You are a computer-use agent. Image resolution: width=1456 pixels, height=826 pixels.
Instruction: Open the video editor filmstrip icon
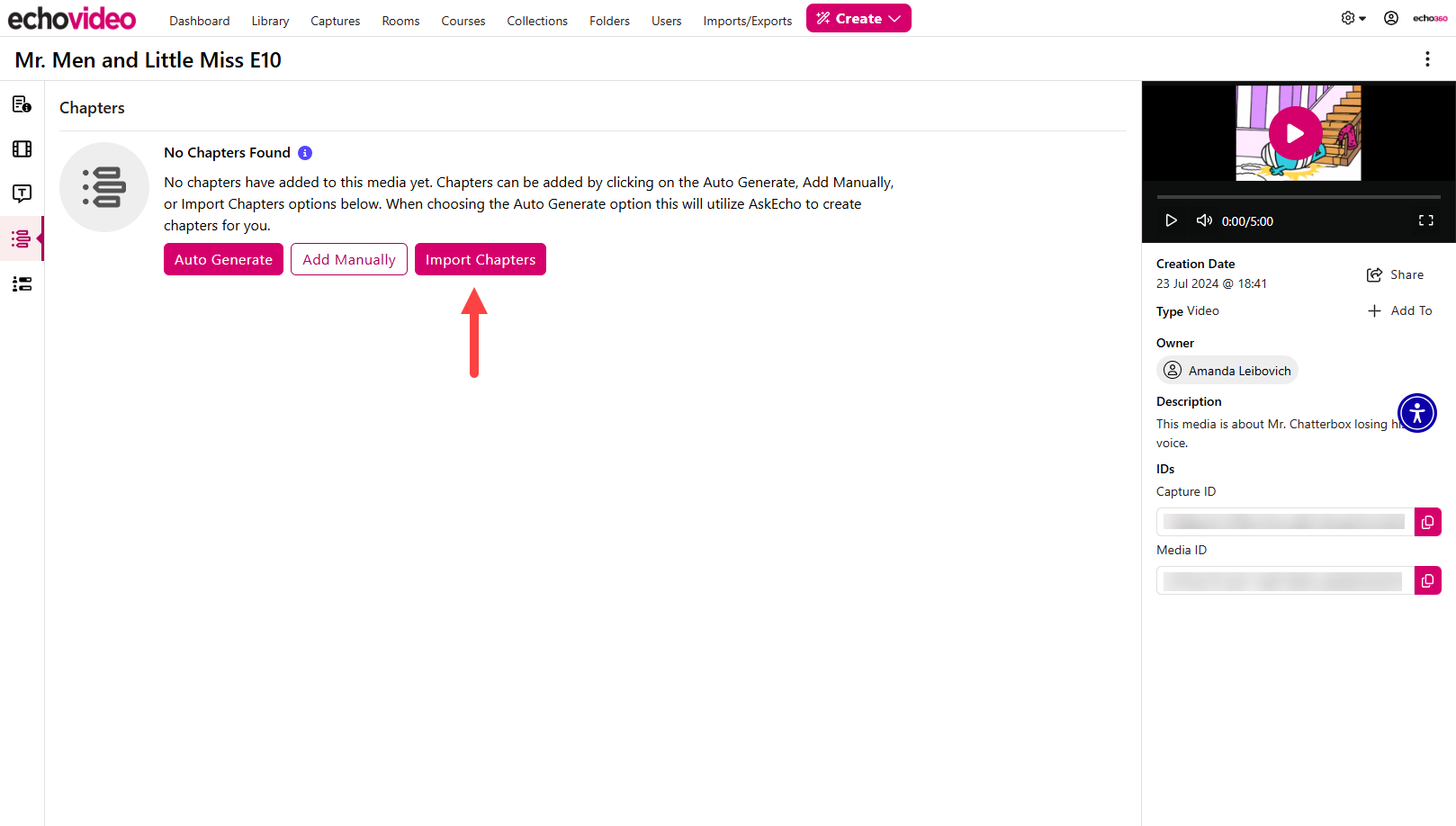pos(22,149)
